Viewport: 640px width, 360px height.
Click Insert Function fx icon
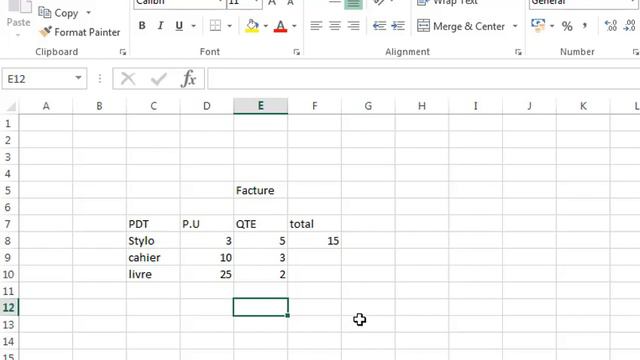tap(189, 78)
